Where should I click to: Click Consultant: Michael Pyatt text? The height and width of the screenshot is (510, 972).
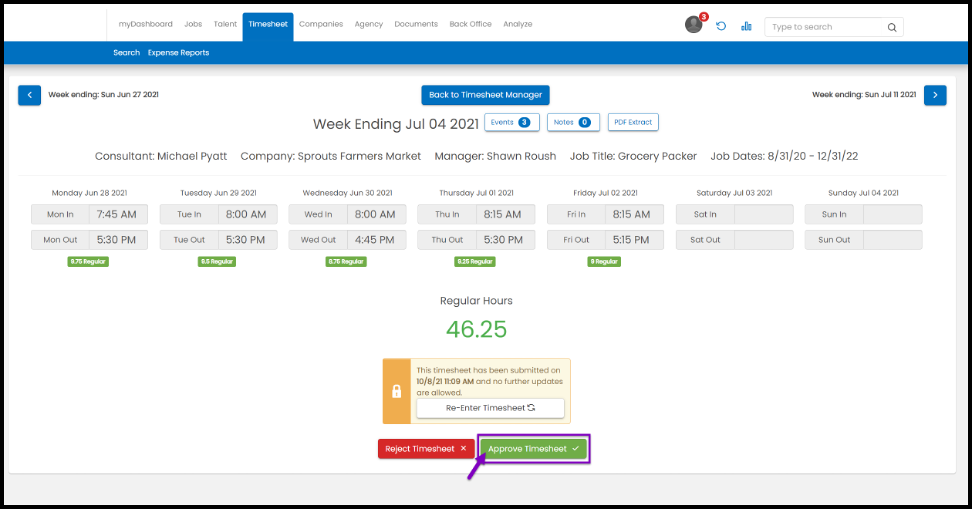161,156
